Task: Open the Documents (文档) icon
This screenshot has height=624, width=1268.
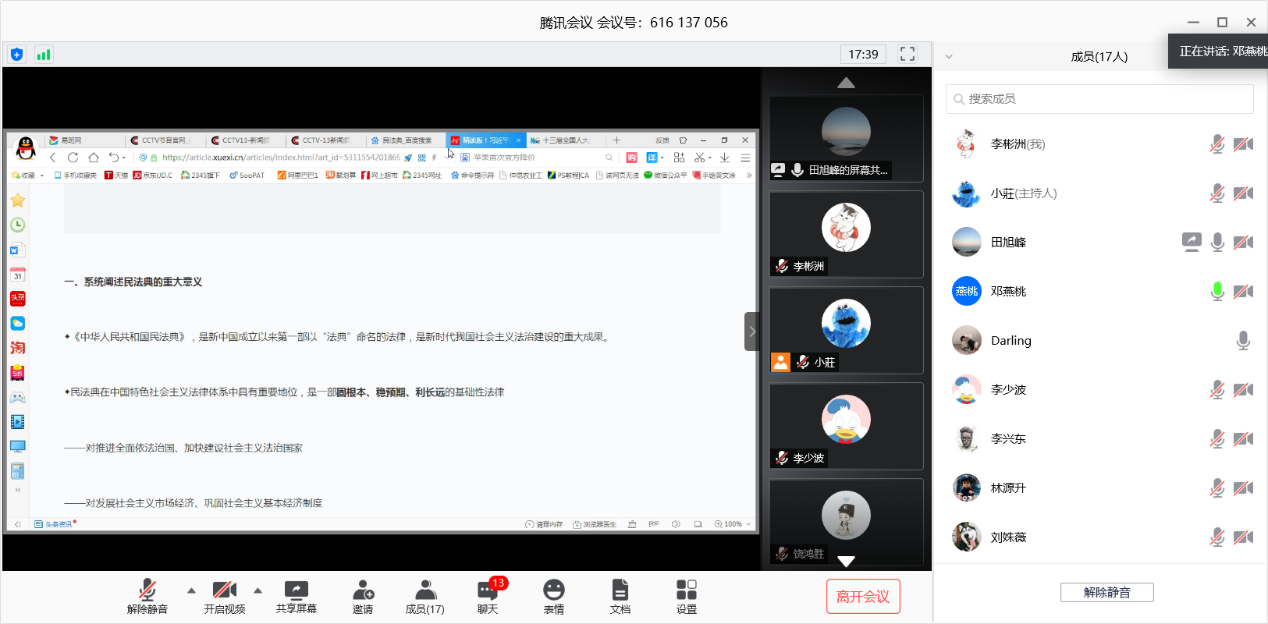Action: pyautogui.click(x=620, y=590)
